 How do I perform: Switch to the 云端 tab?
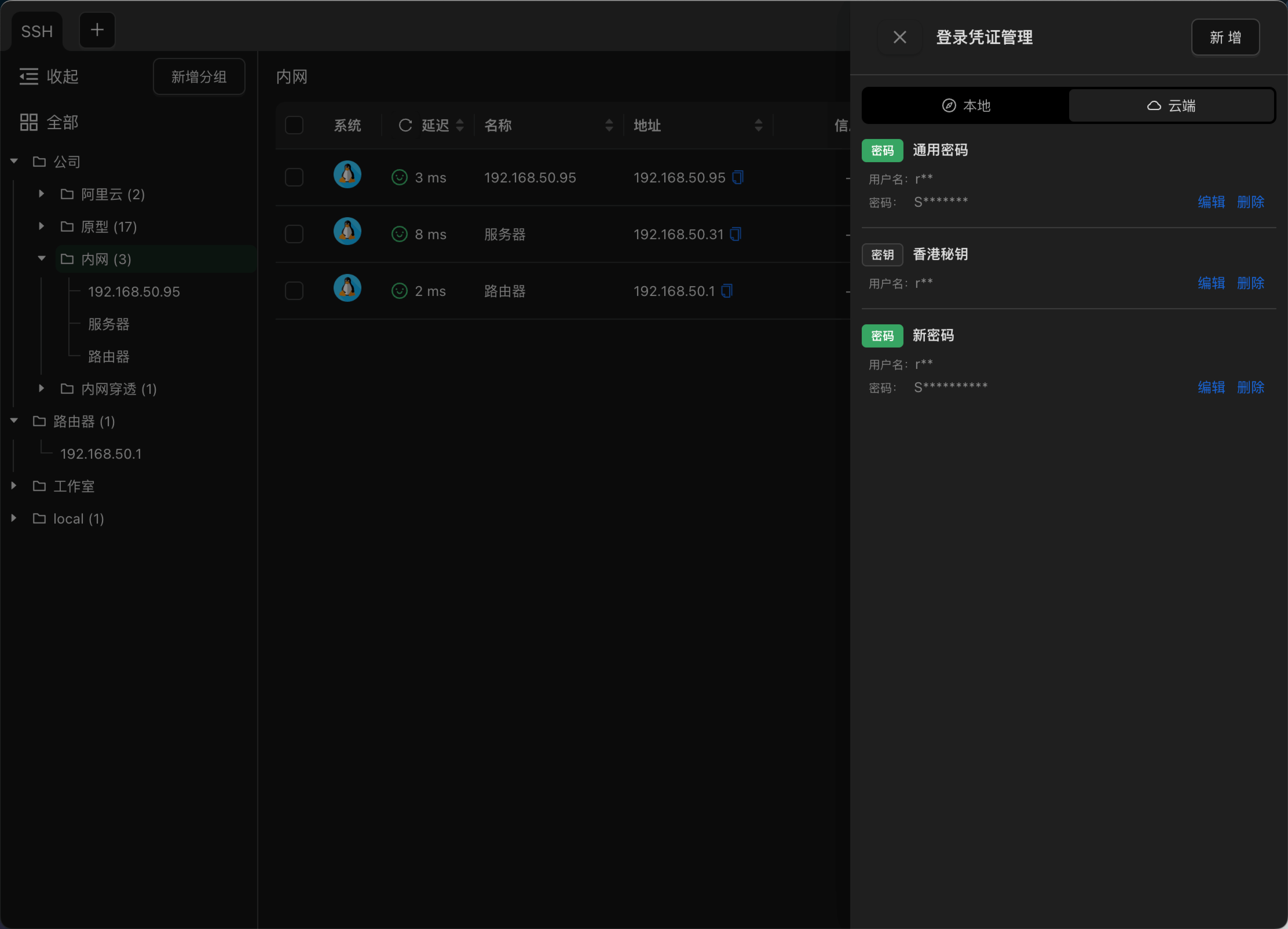pos(1171,106)
